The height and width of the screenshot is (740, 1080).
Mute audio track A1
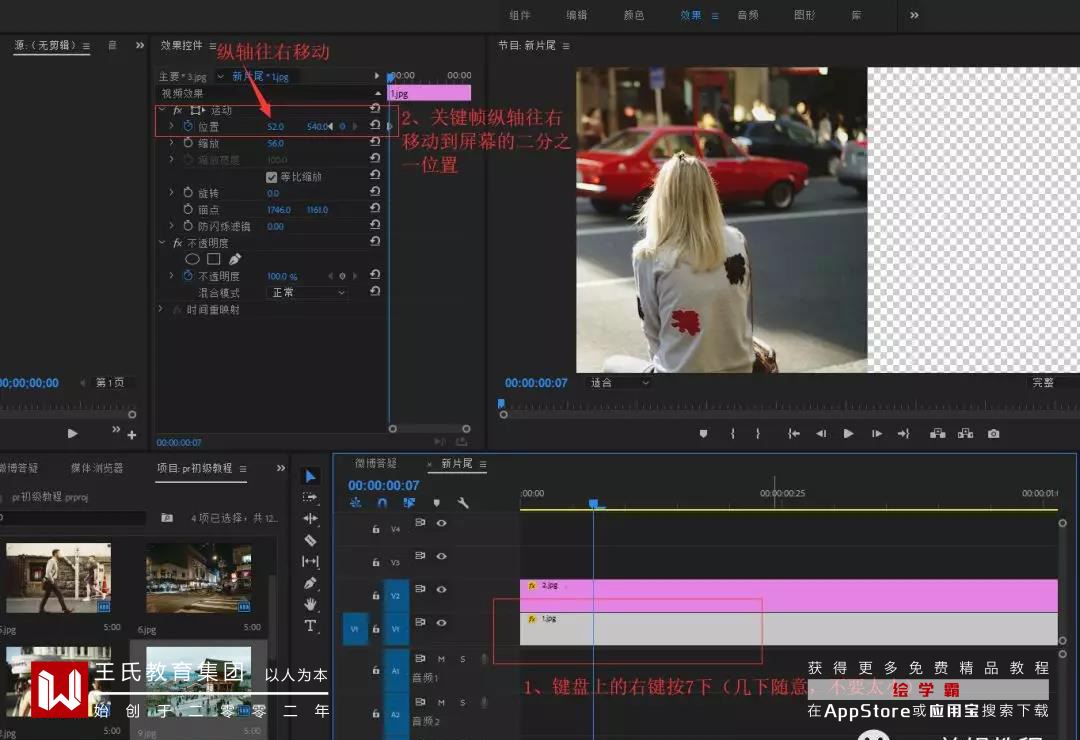click(441, 659)
